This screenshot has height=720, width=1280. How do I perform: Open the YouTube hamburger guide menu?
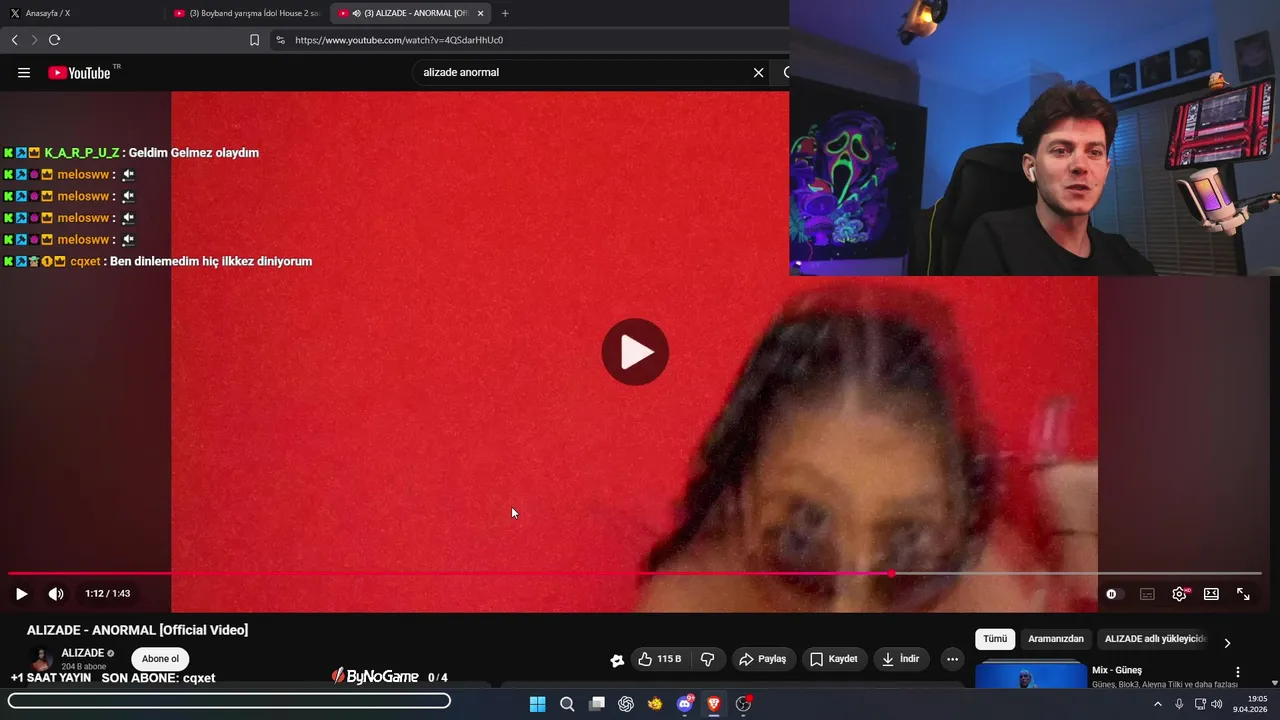pos(24,73)
